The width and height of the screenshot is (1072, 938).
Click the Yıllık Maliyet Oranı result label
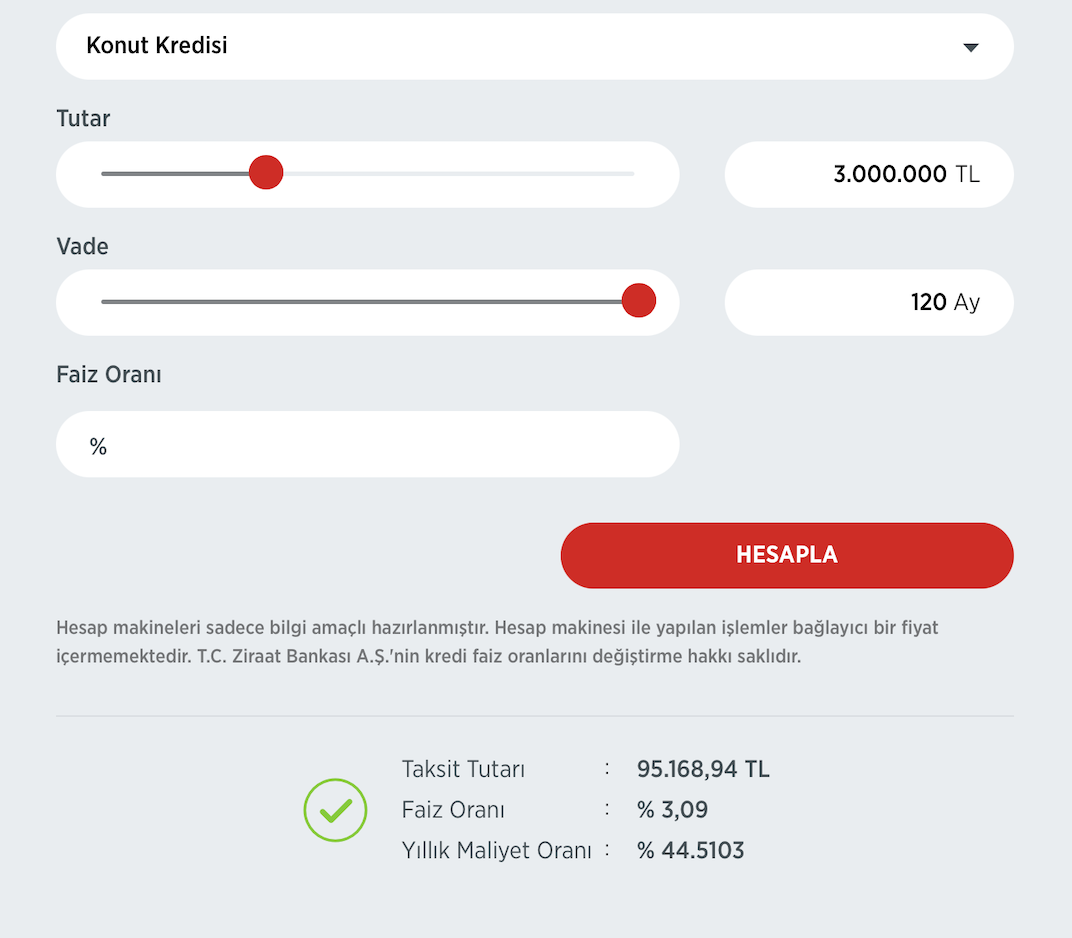coord(496,851)
